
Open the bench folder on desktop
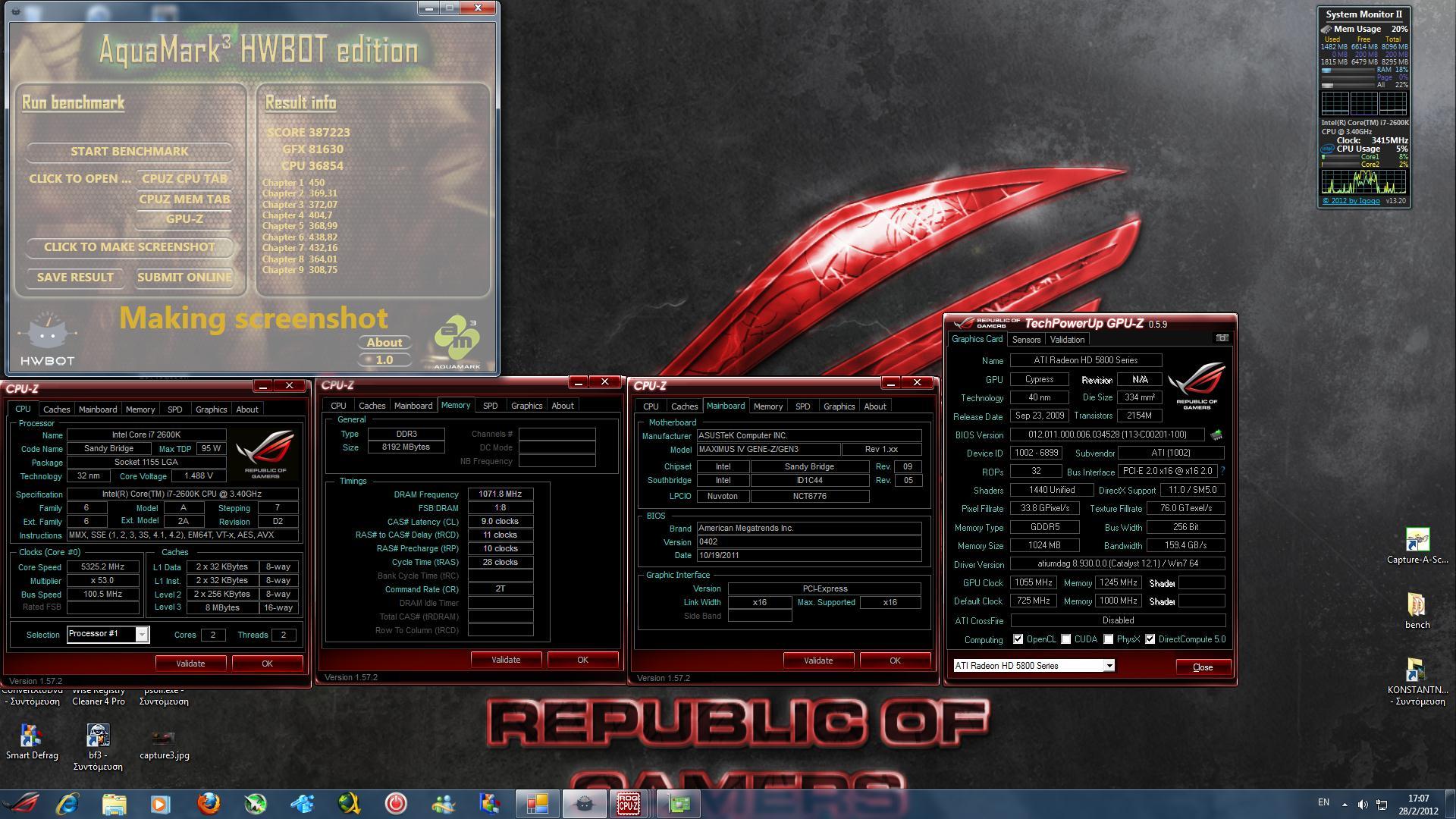(1417, 610)
